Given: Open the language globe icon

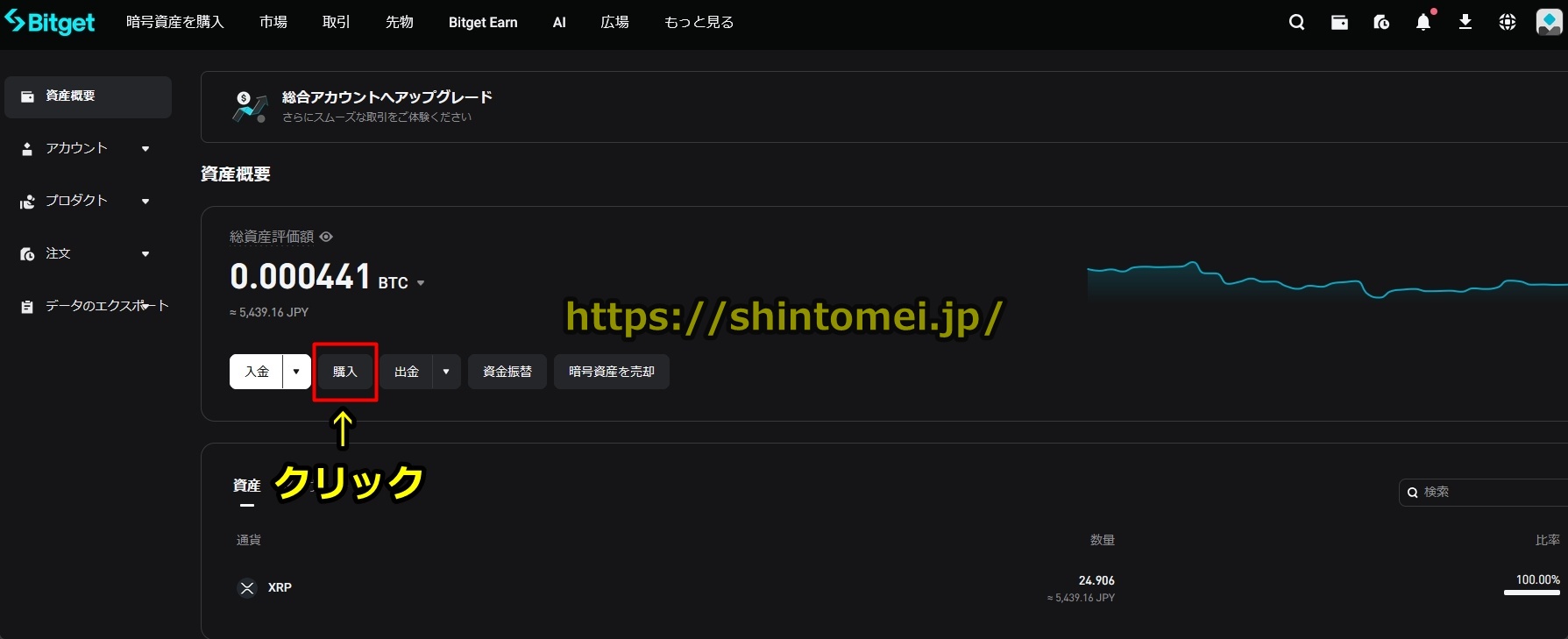Looking at the screenshot, I should (x=1508, y=22).
